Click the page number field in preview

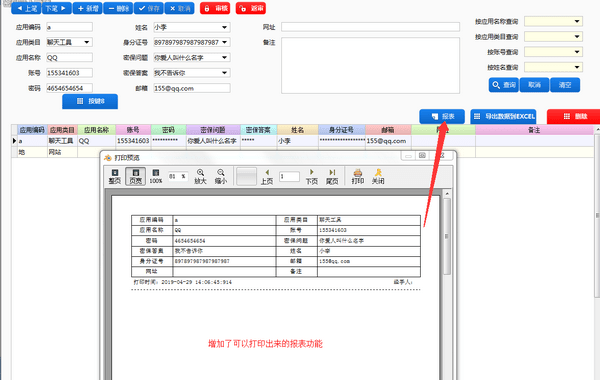(289, 176)
